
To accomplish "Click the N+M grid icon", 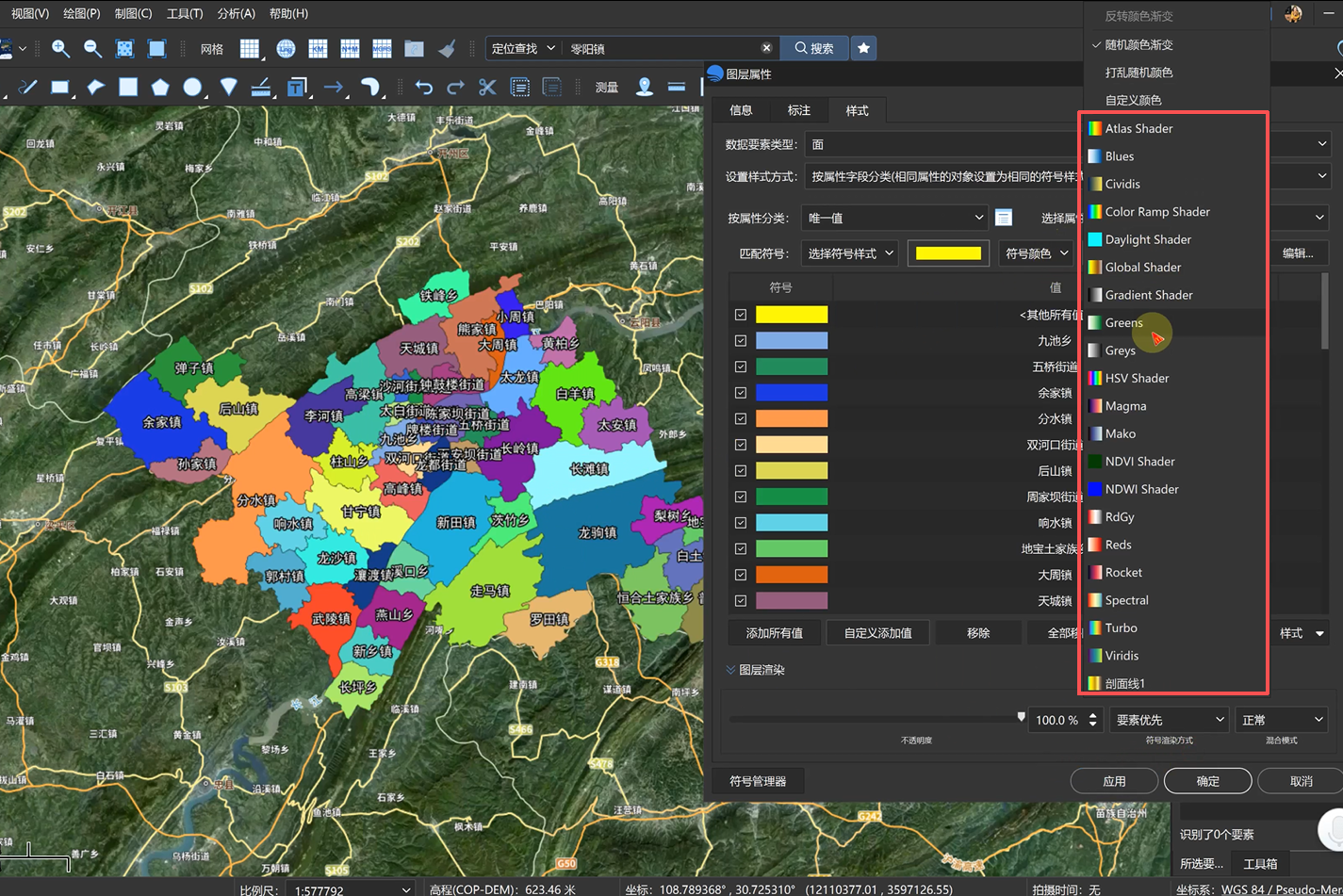I will pos(350,48).
